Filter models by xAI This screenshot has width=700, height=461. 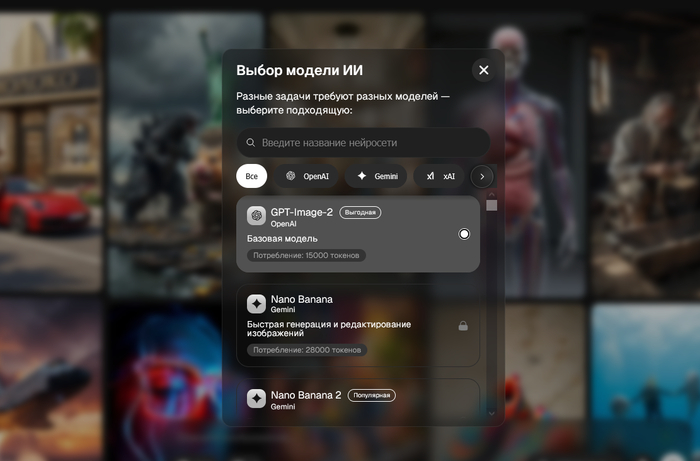439,176
